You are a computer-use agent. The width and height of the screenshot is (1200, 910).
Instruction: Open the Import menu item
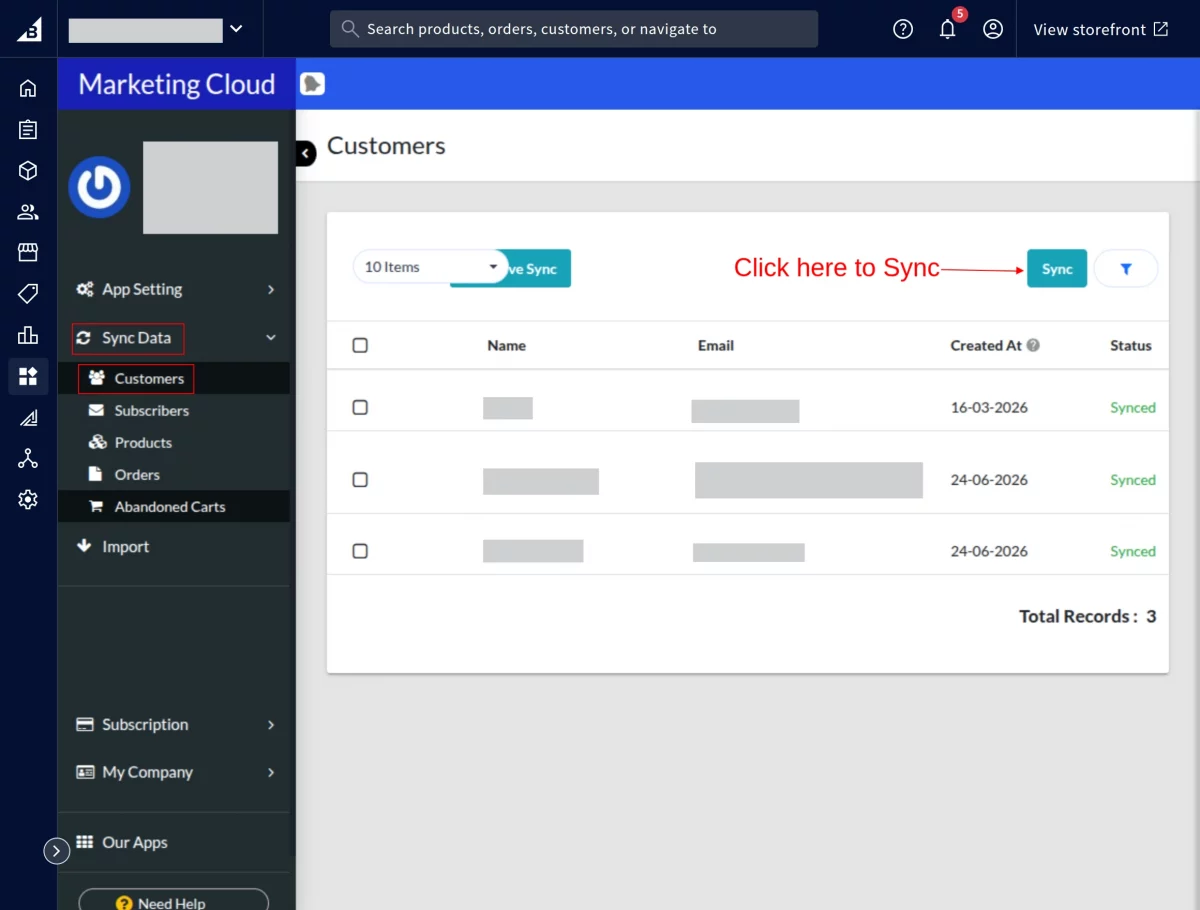click(x=125, y=546)
